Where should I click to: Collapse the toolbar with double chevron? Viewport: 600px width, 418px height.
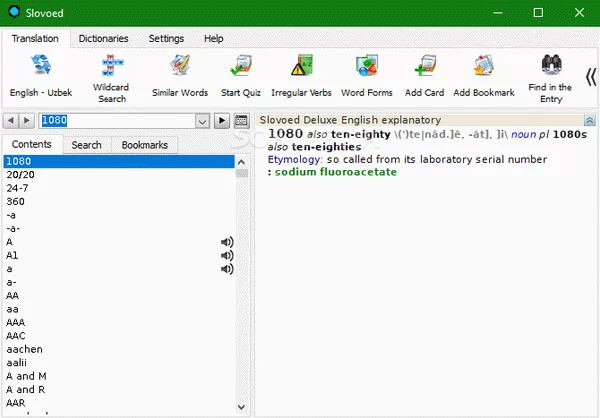tap(591, 77)
